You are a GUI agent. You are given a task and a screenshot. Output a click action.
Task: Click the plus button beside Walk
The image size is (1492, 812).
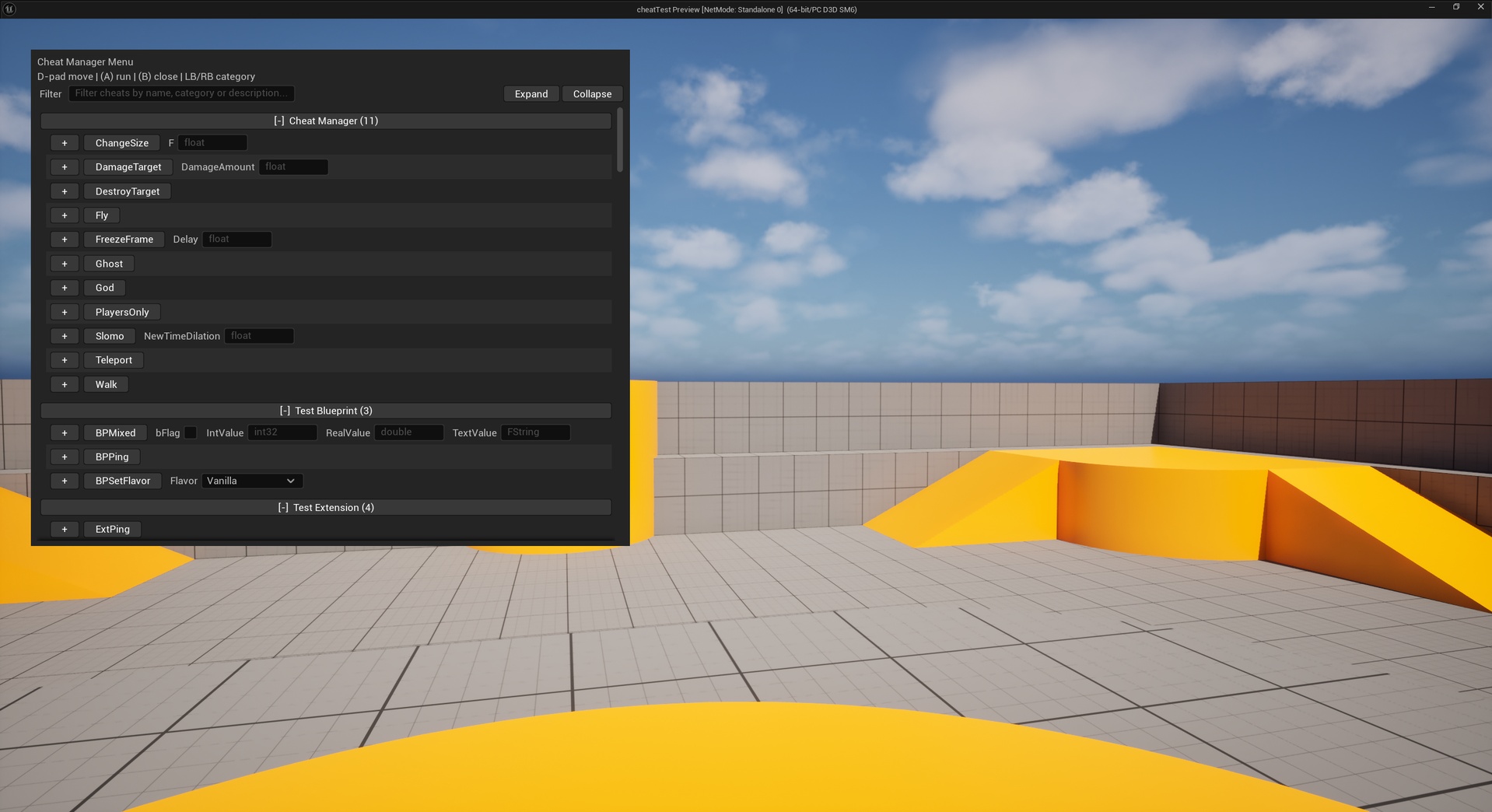[x=65, y=384]
